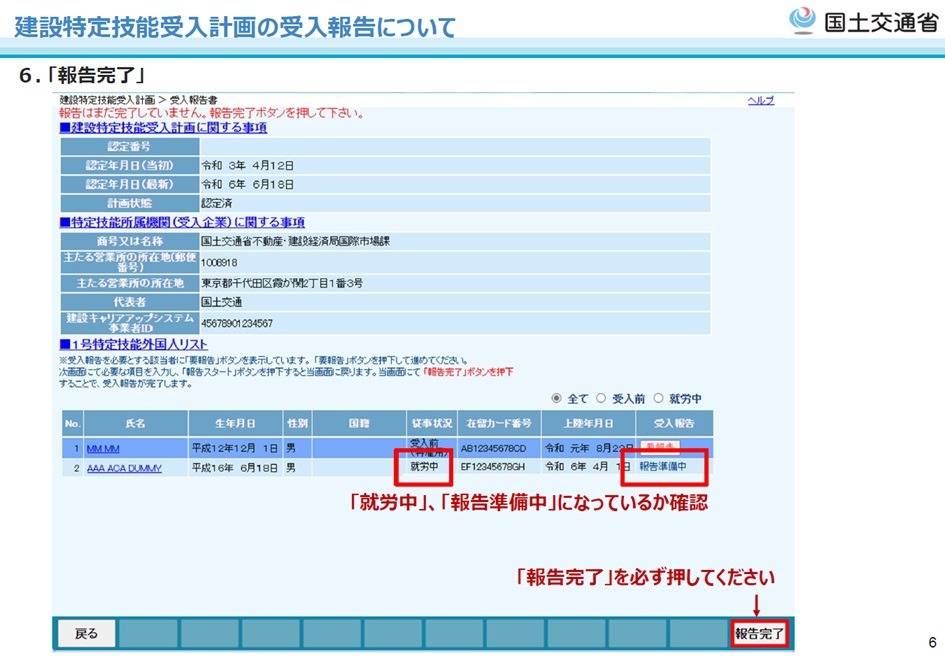Open the MM MM name link
This screenshot has height=665, width=945.
coord(104,449)
